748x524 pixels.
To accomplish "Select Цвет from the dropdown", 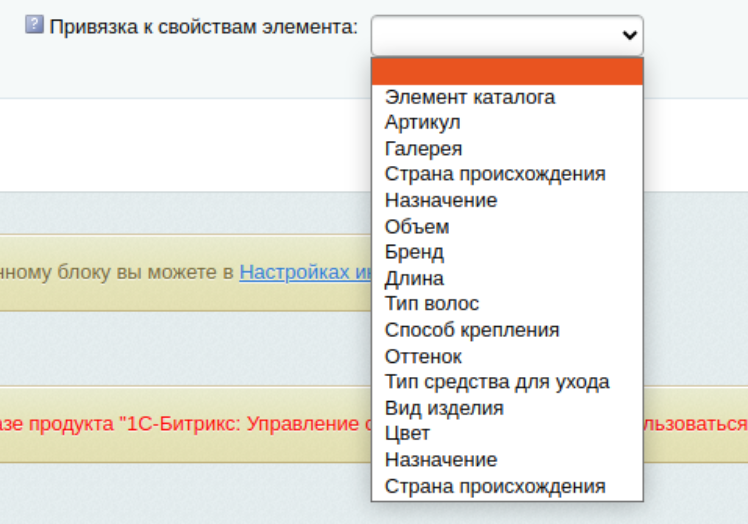I will (507, 433).
